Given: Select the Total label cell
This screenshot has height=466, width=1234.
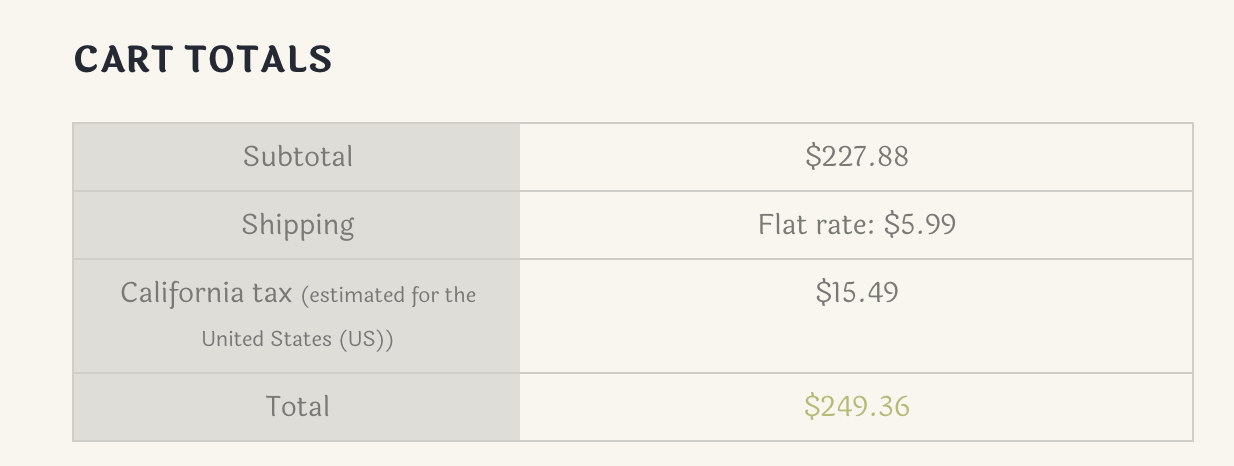Looking at the screenshot, I should point(297,407).
